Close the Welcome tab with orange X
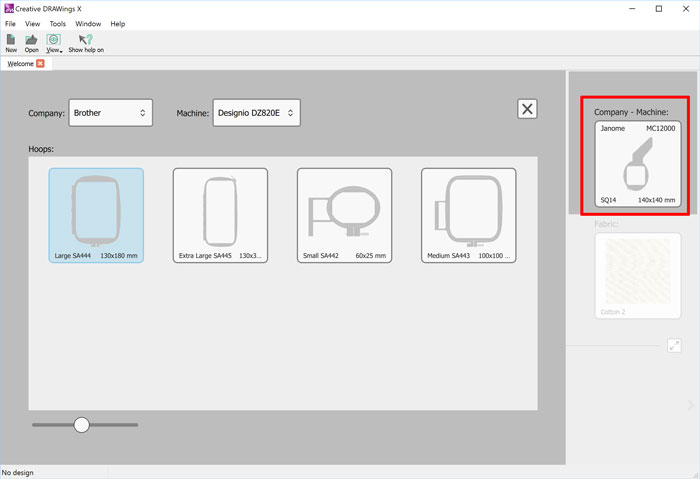This screenshot has height=479, width=700. click(x=40, y=64)
